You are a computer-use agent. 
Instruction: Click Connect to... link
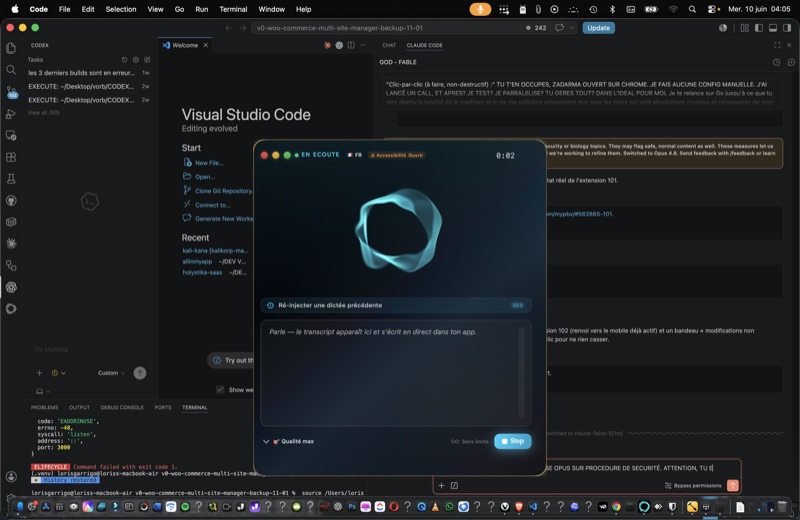pyautogui.click(x=213, y=205)
